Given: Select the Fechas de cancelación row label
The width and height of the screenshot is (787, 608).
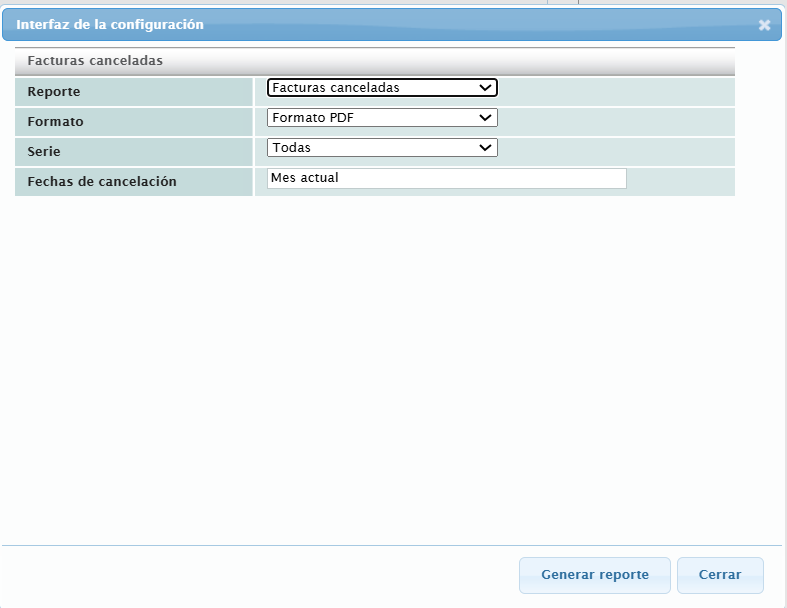Looking at the screenshot, I should click(x=102, y=182).
